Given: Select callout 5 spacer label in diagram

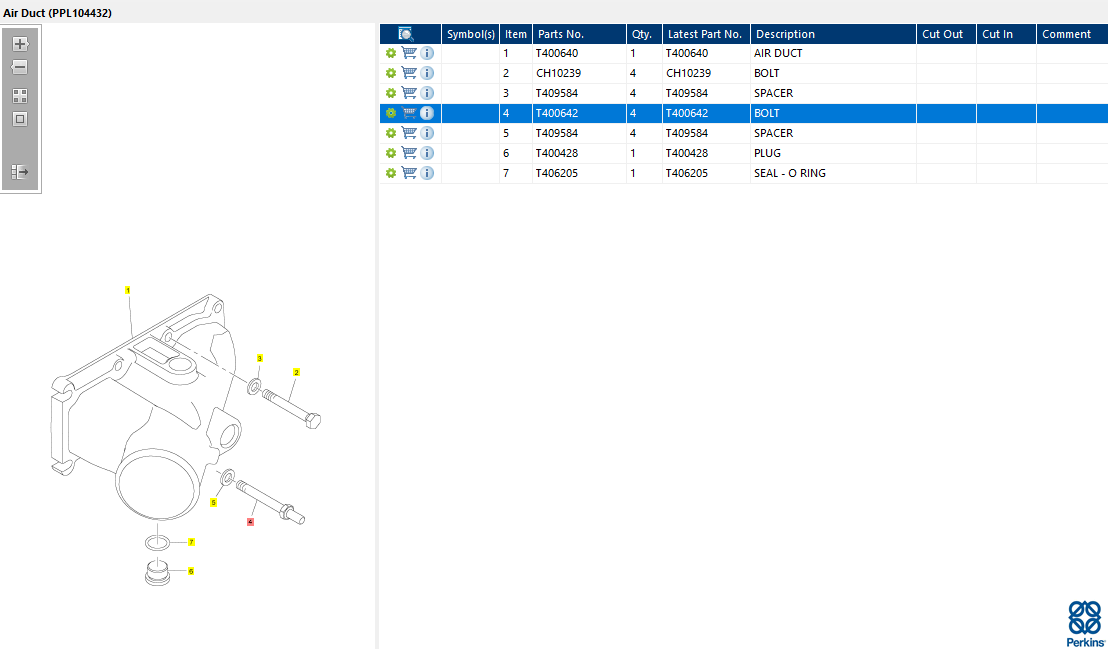Looking at the screenshot, I should (213, 503).
